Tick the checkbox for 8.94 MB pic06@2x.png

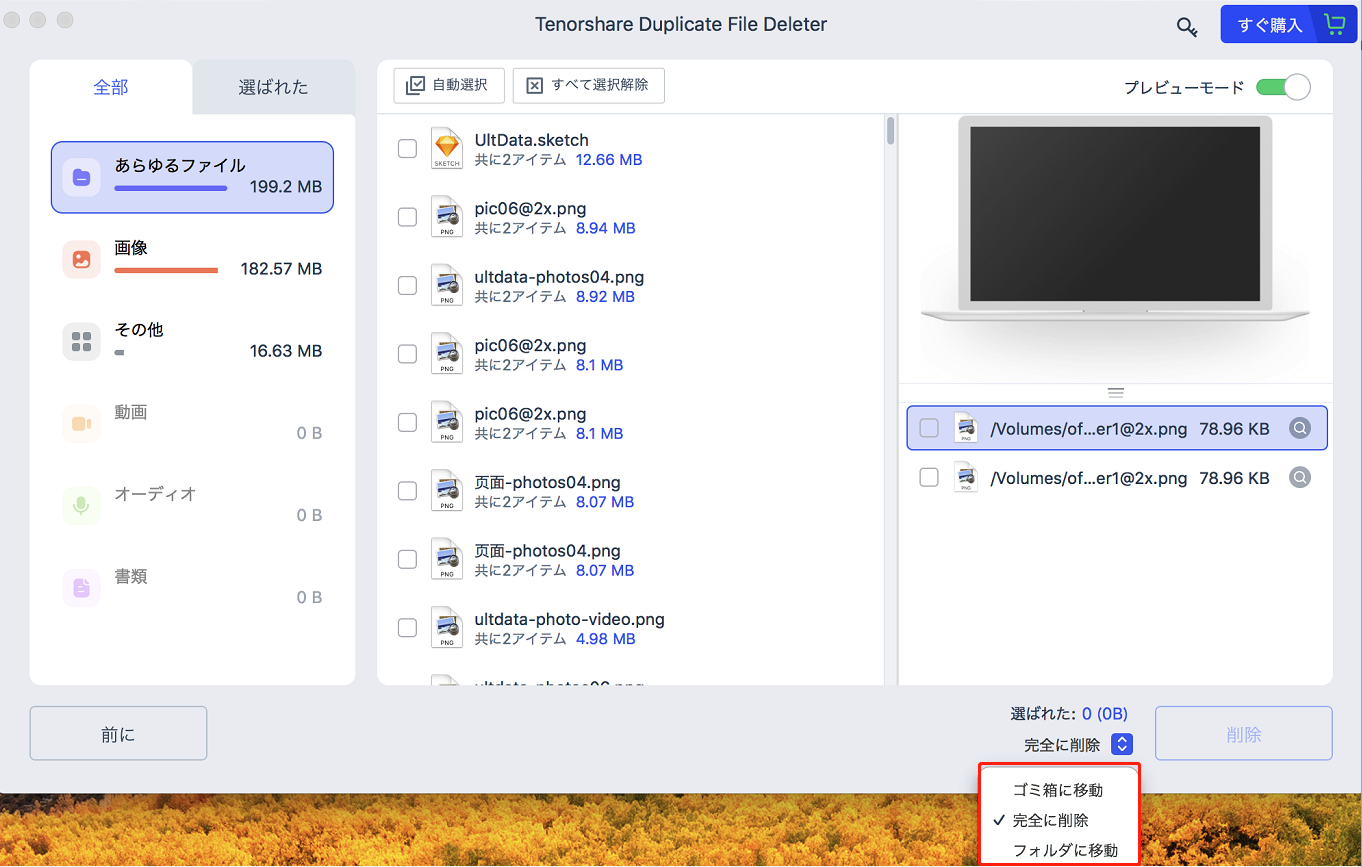[x=407, y=217]
